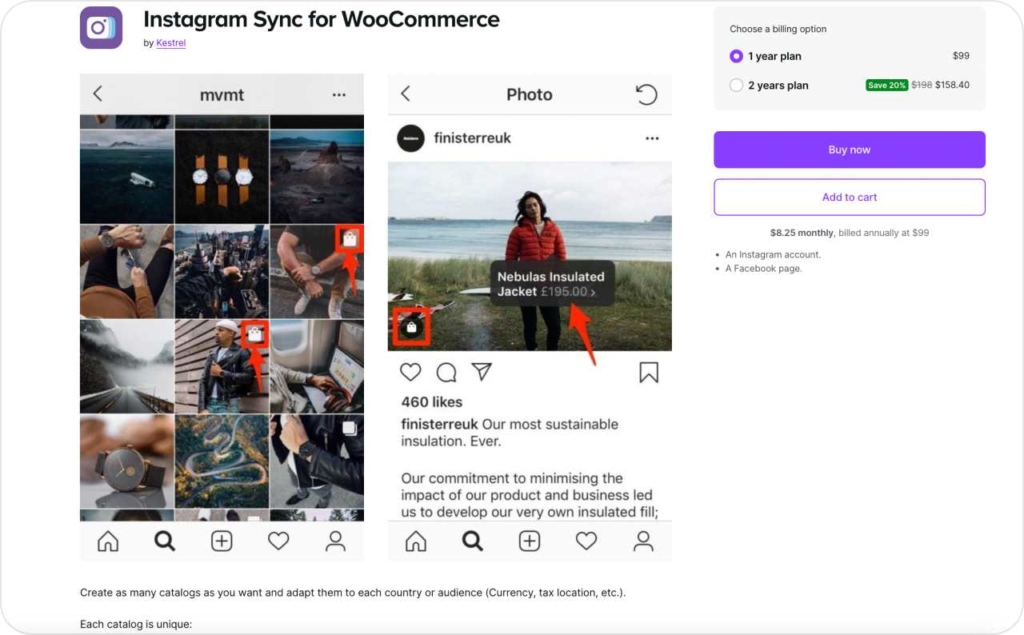Tap heart activity icon in mvmt bottom bar
Image resolution: width=1024 pixels, height=635 pixels.
278,541
